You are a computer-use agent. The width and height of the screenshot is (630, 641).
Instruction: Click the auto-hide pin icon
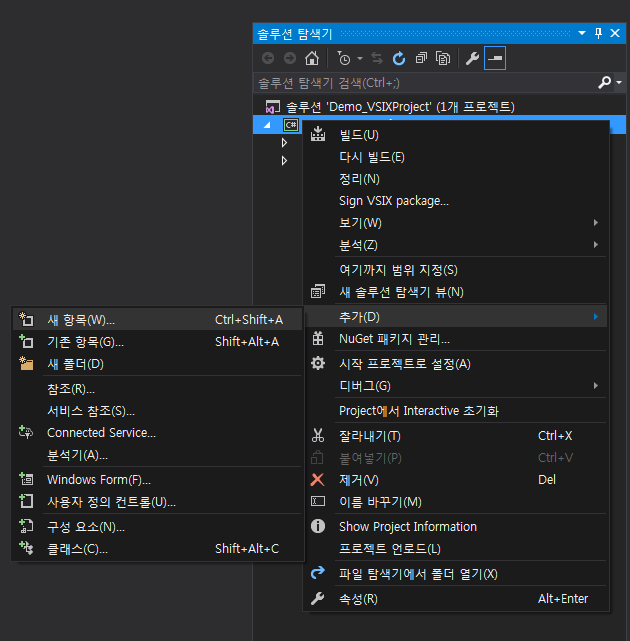pos(598,33)
